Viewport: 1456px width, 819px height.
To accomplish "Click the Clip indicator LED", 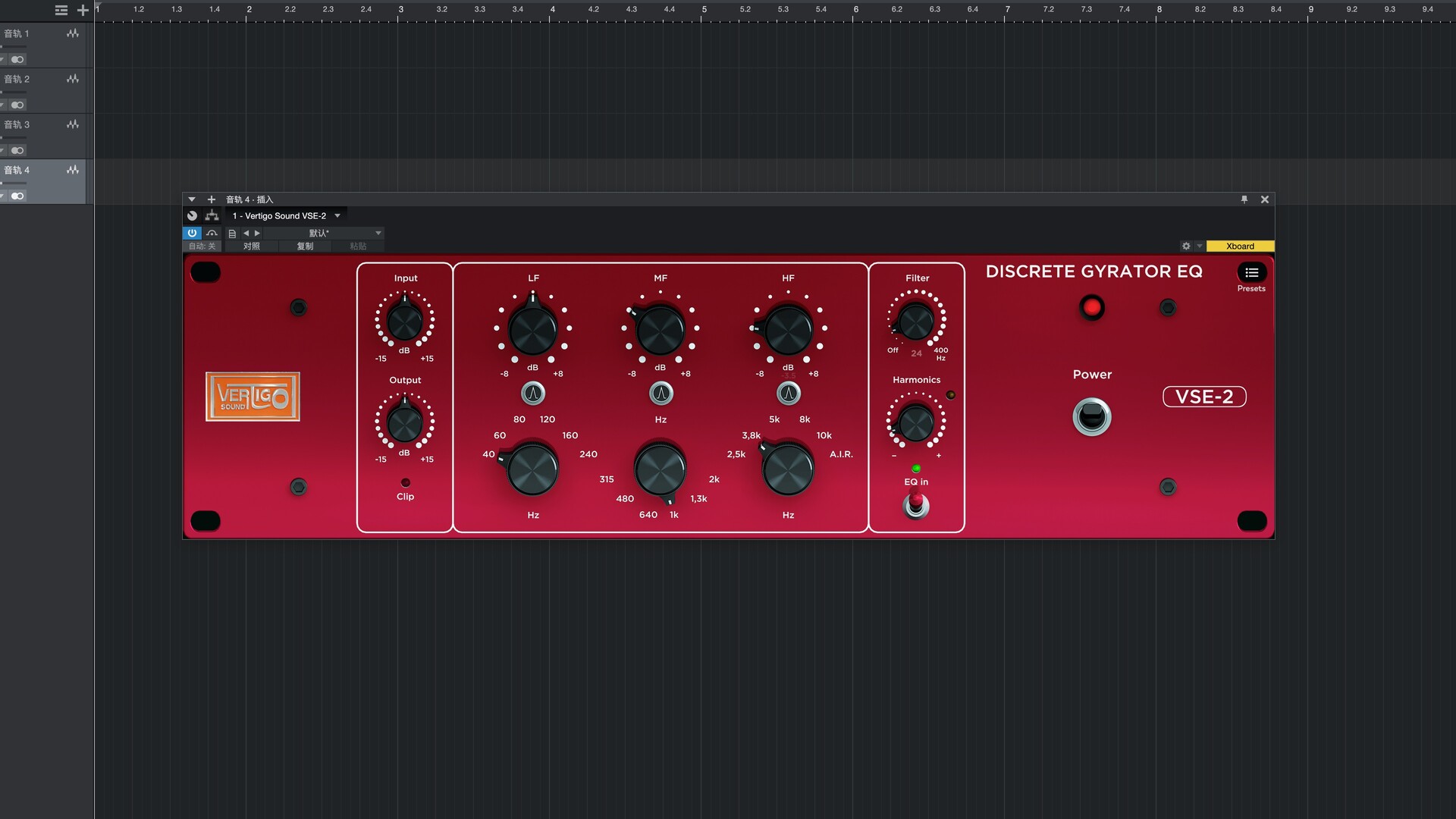I will 406,482.
